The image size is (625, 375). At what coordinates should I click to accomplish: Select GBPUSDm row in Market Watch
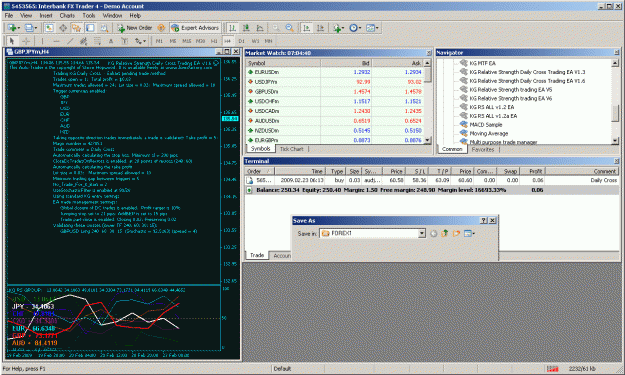[x=334, y=92]
